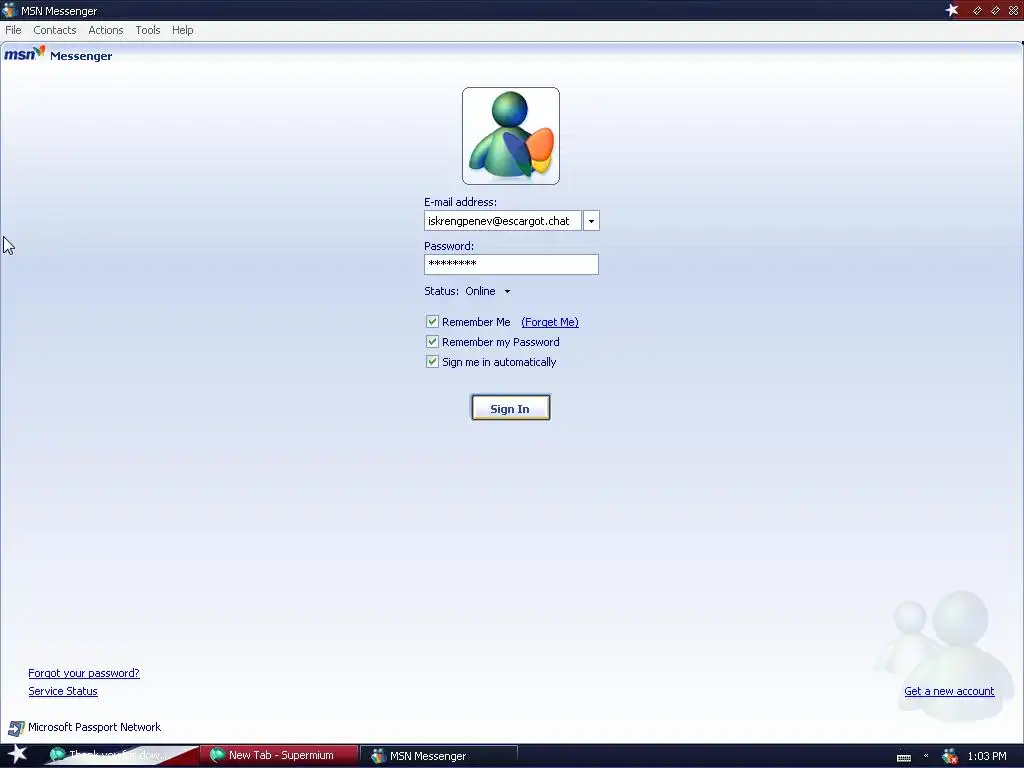
Task: Click Get a new account link
Action: (949, 691)
